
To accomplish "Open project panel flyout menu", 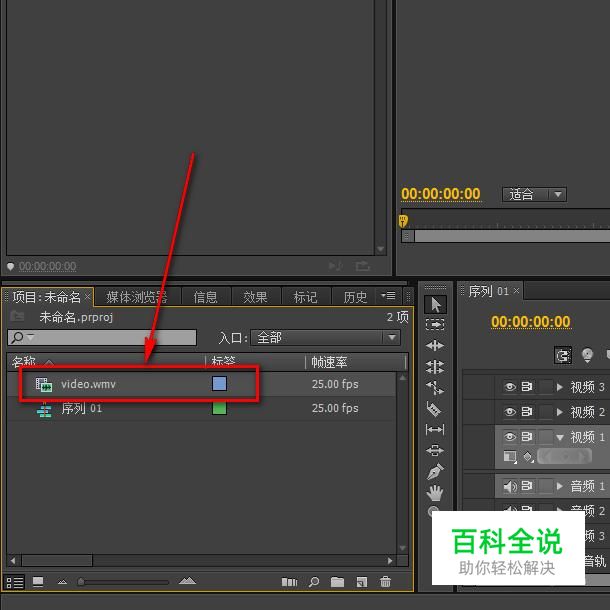I will tap(388, 296).
